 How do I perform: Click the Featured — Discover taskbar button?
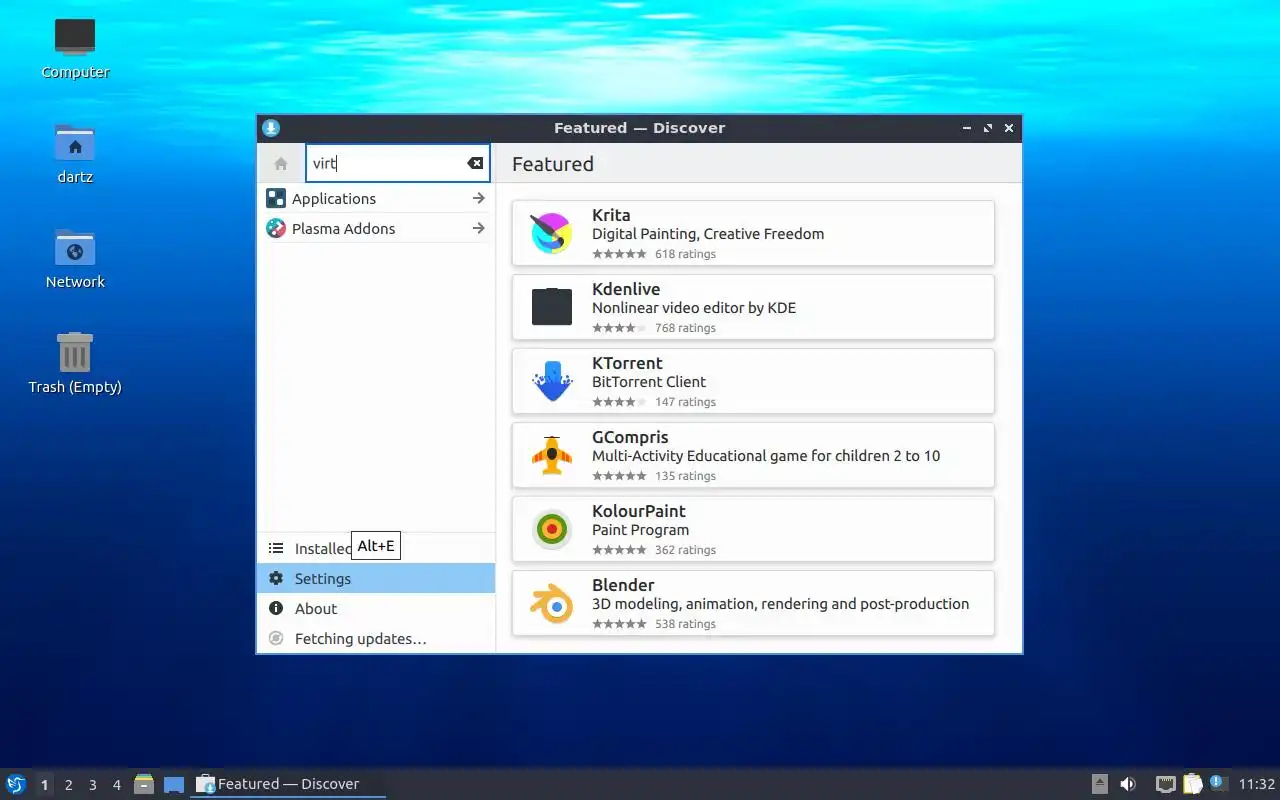(x=288, y=784)
